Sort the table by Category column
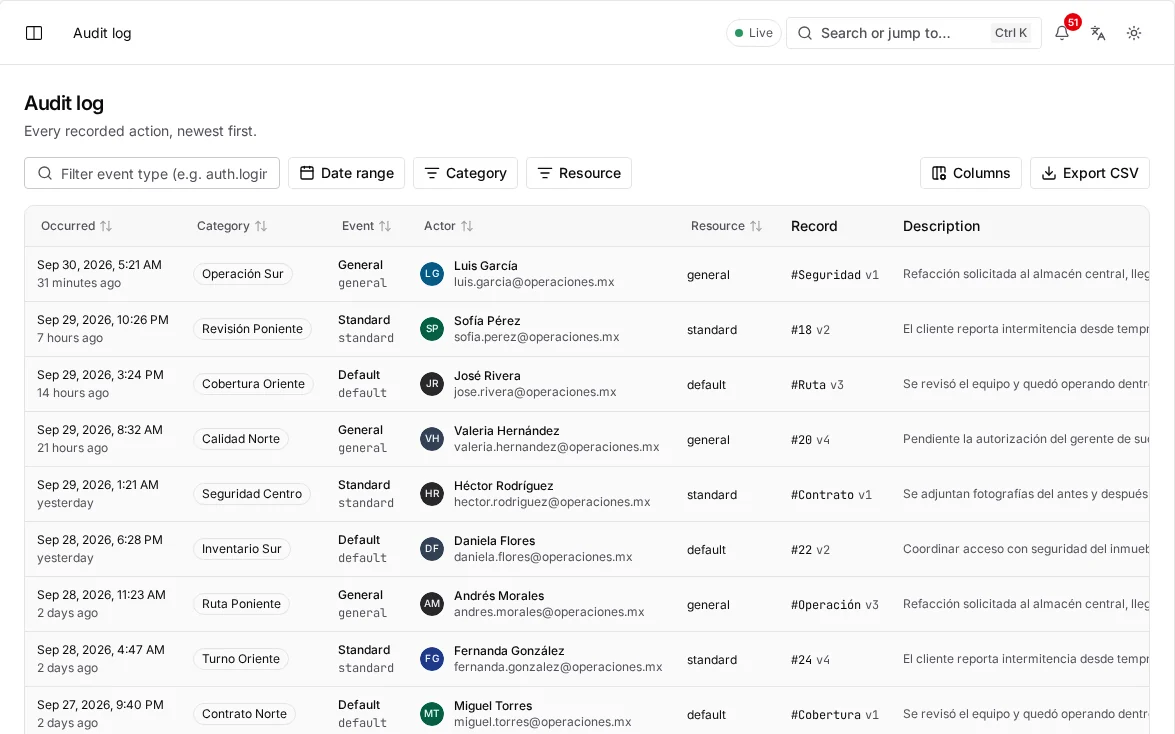This screenshot has height=734, width=1175. click(232, 226)
